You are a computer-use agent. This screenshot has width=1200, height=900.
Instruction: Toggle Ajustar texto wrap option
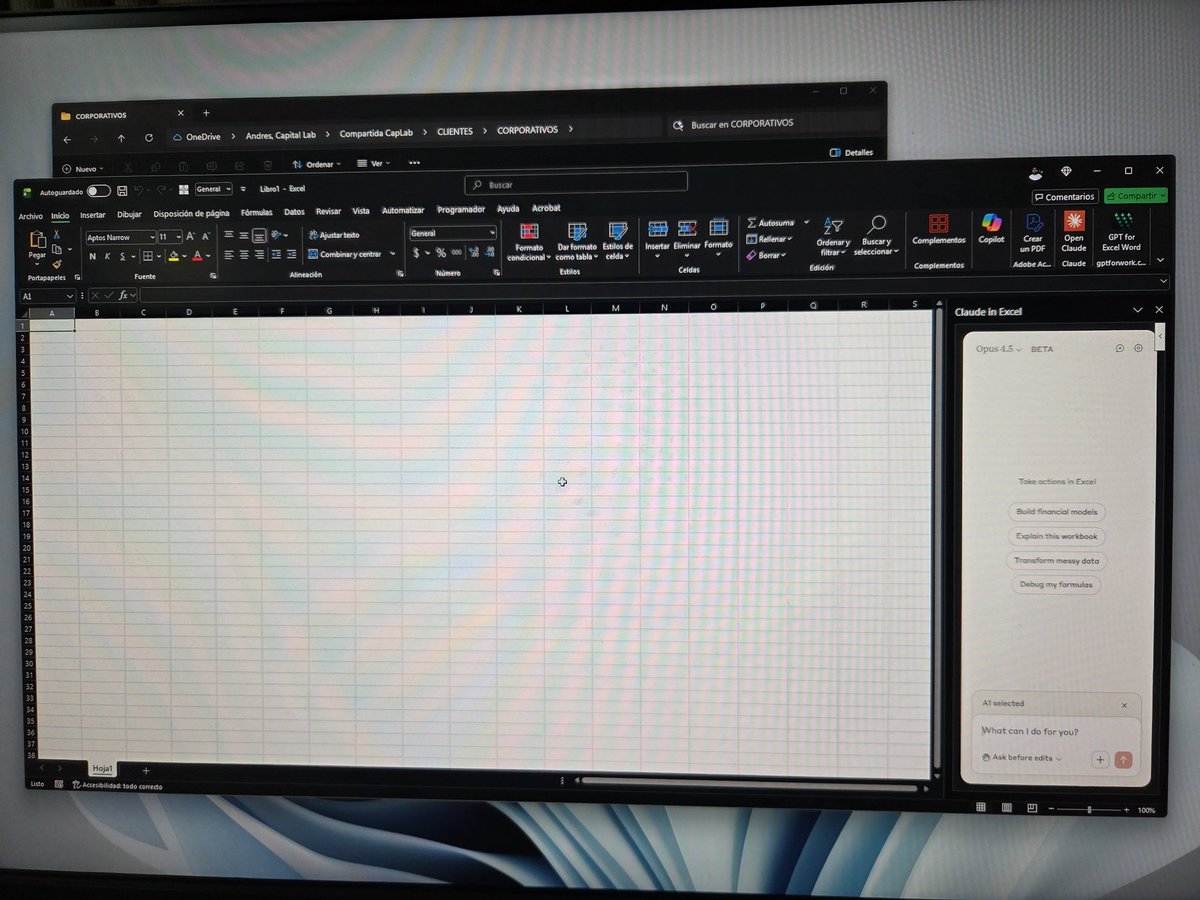click(333, 235)
